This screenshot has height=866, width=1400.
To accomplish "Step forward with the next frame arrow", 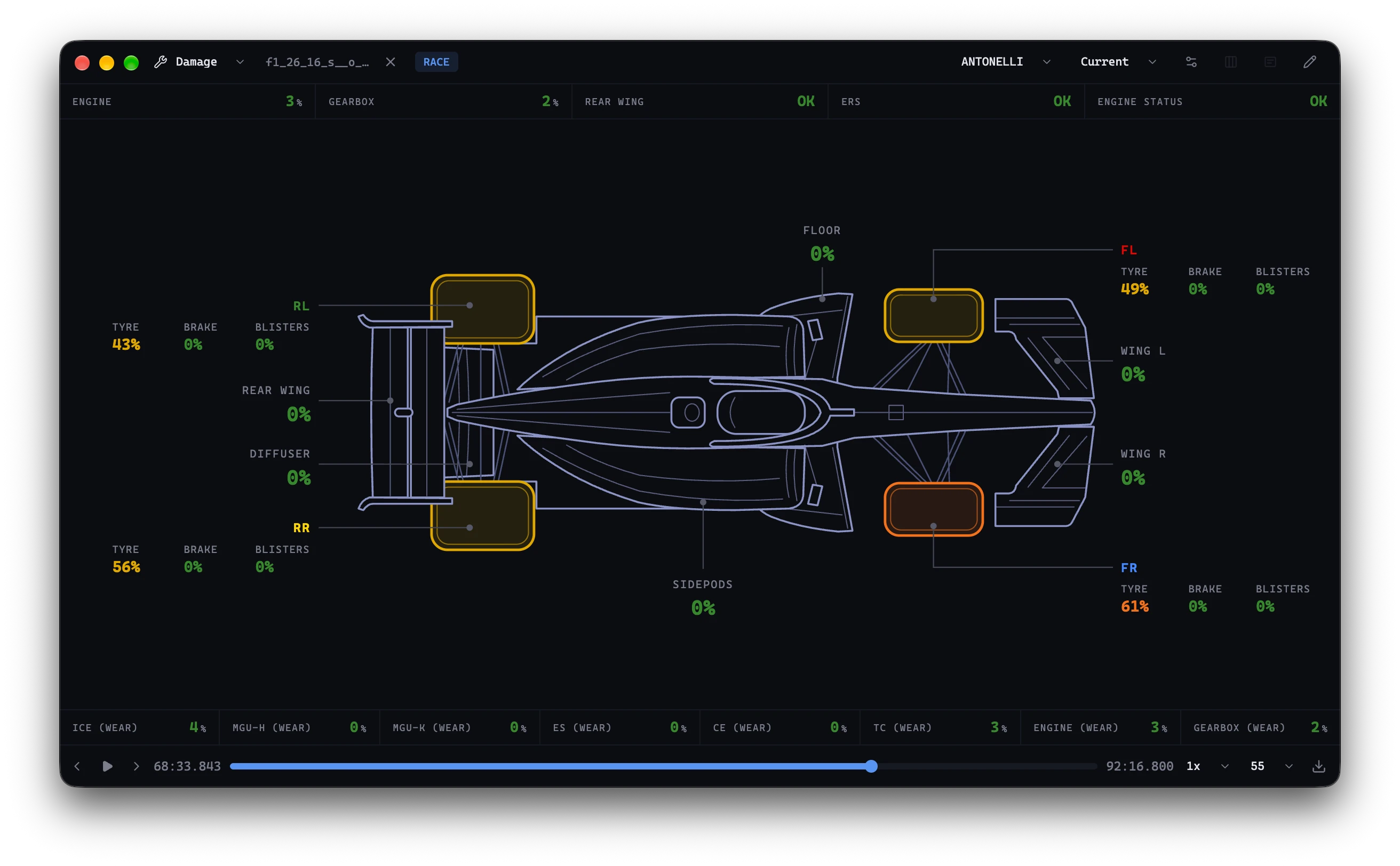I will coord(136,766).
